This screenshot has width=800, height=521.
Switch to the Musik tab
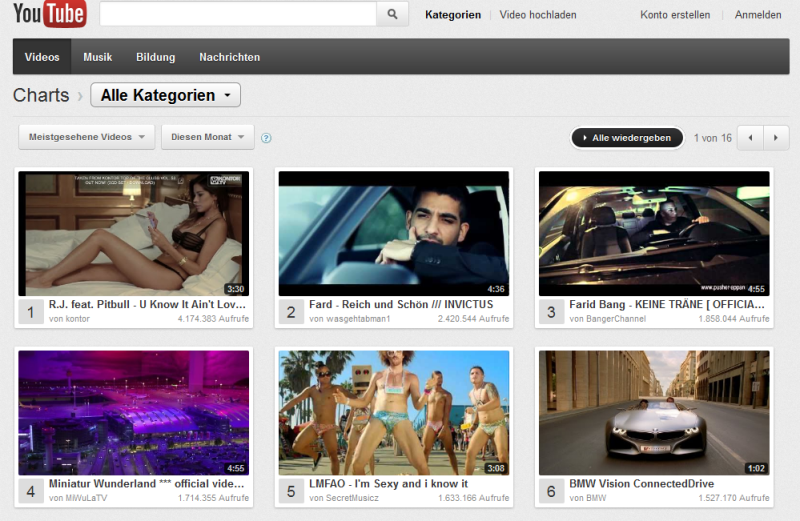pos(98,57)
